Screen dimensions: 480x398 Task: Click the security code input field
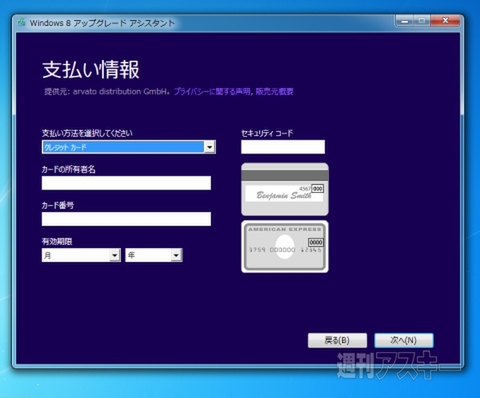pyautogui.click(x=283, y=147)
